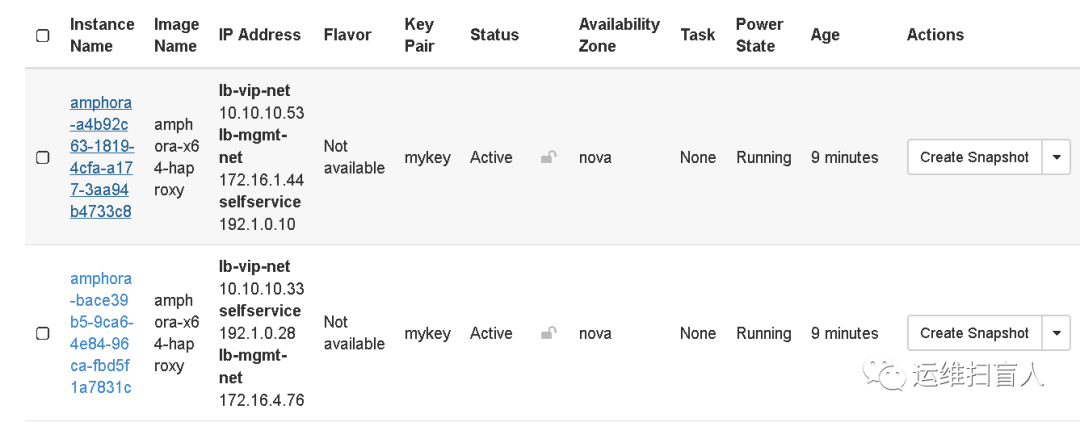Sort by the Key Pair column header
Screen dimensions: 1080x422
(x=419, y=35)
